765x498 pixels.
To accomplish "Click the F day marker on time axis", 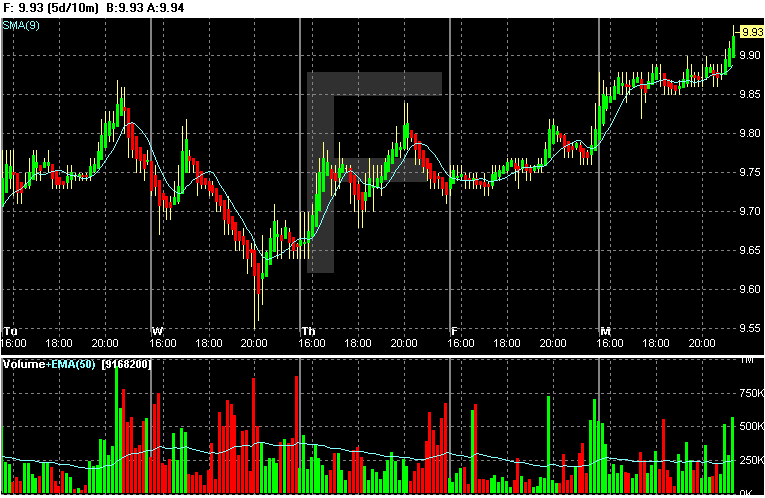I will click(454, 332).
